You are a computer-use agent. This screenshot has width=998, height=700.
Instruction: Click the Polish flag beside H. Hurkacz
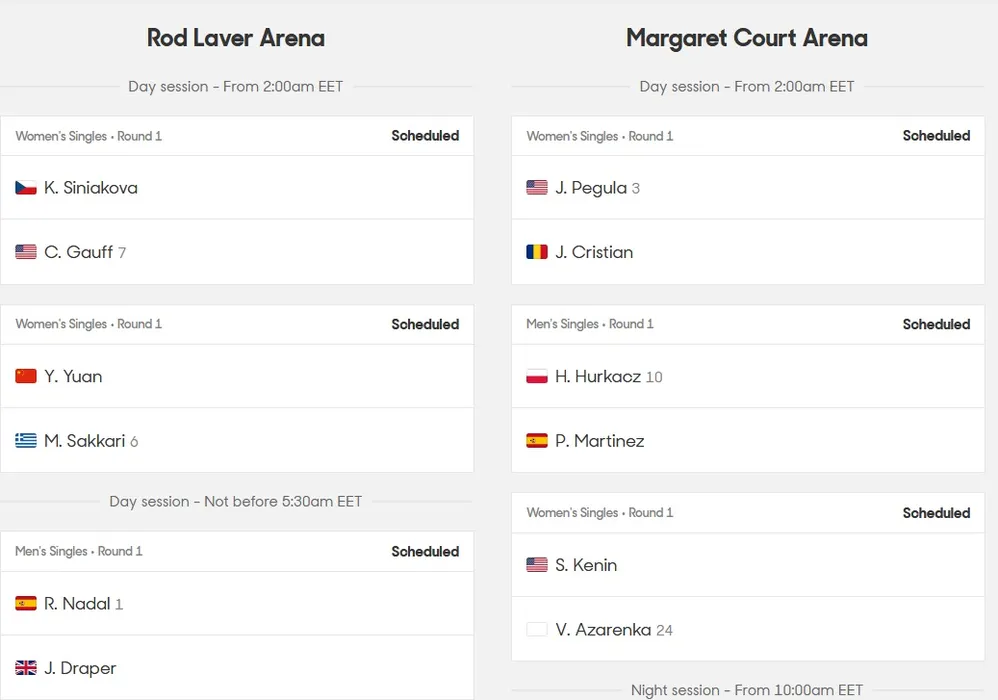click(x=537, y=377)
